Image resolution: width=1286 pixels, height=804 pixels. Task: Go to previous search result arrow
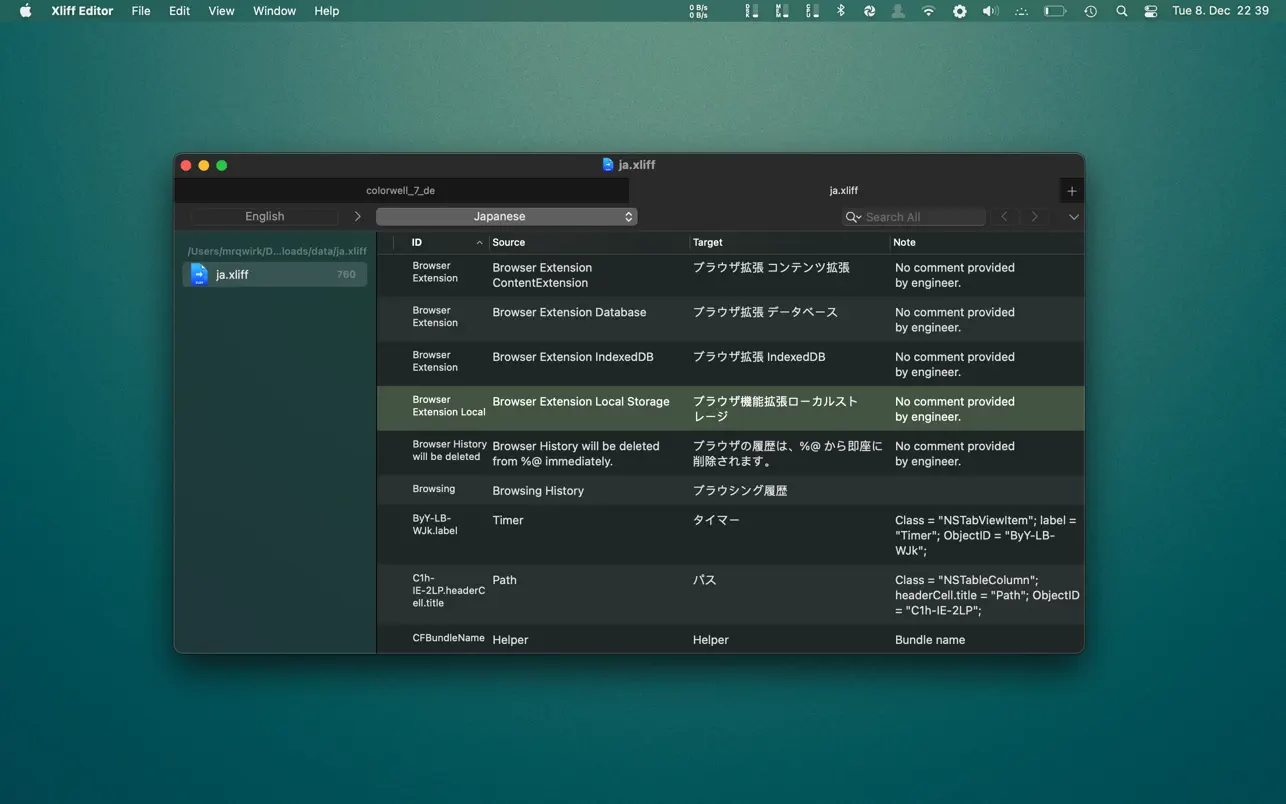(x=1004, y=217)
